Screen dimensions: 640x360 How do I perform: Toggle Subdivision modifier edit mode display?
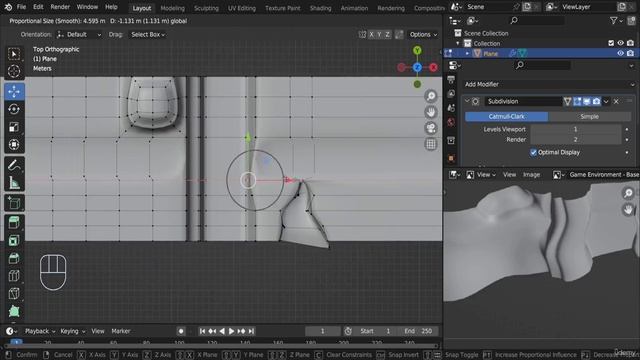click(x=577, y=101)
